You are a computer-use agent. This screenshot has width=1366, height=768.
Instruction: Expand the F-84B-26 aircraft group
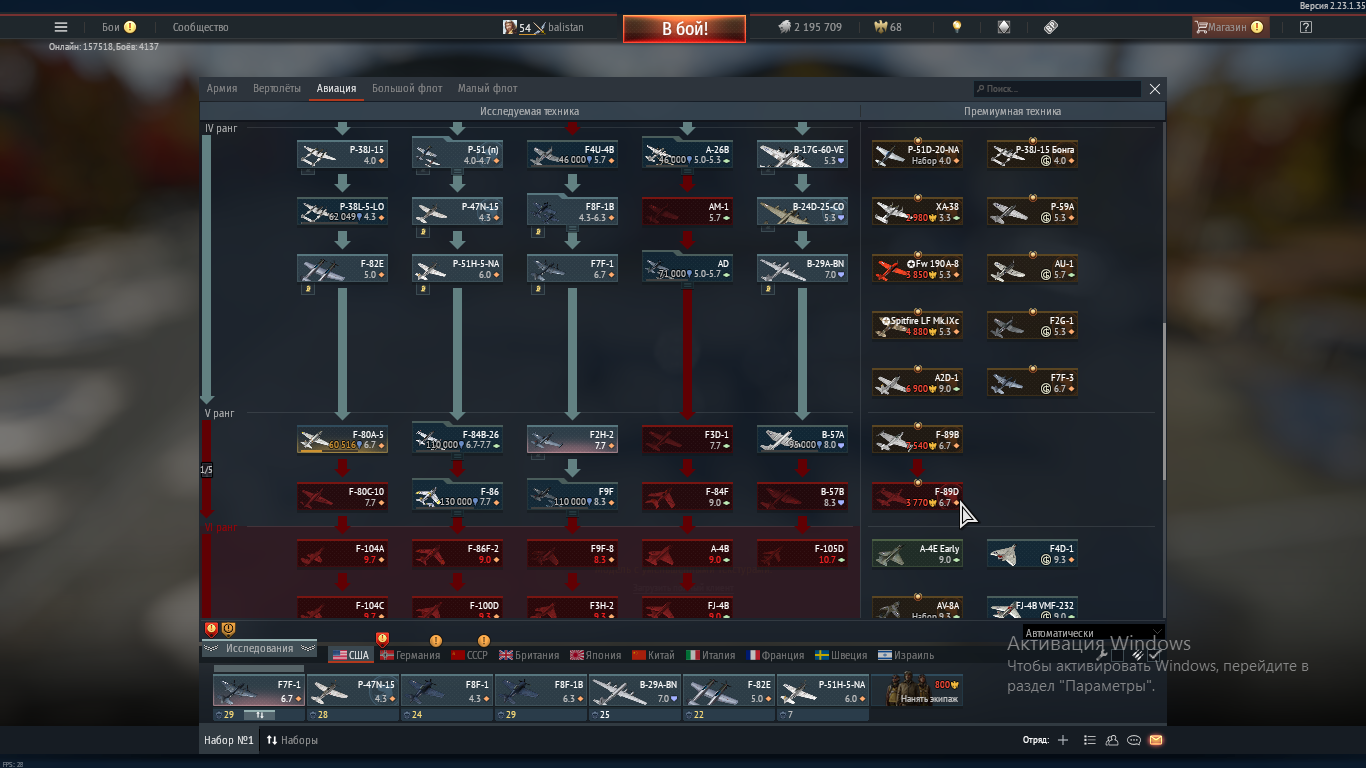[457, 438]
